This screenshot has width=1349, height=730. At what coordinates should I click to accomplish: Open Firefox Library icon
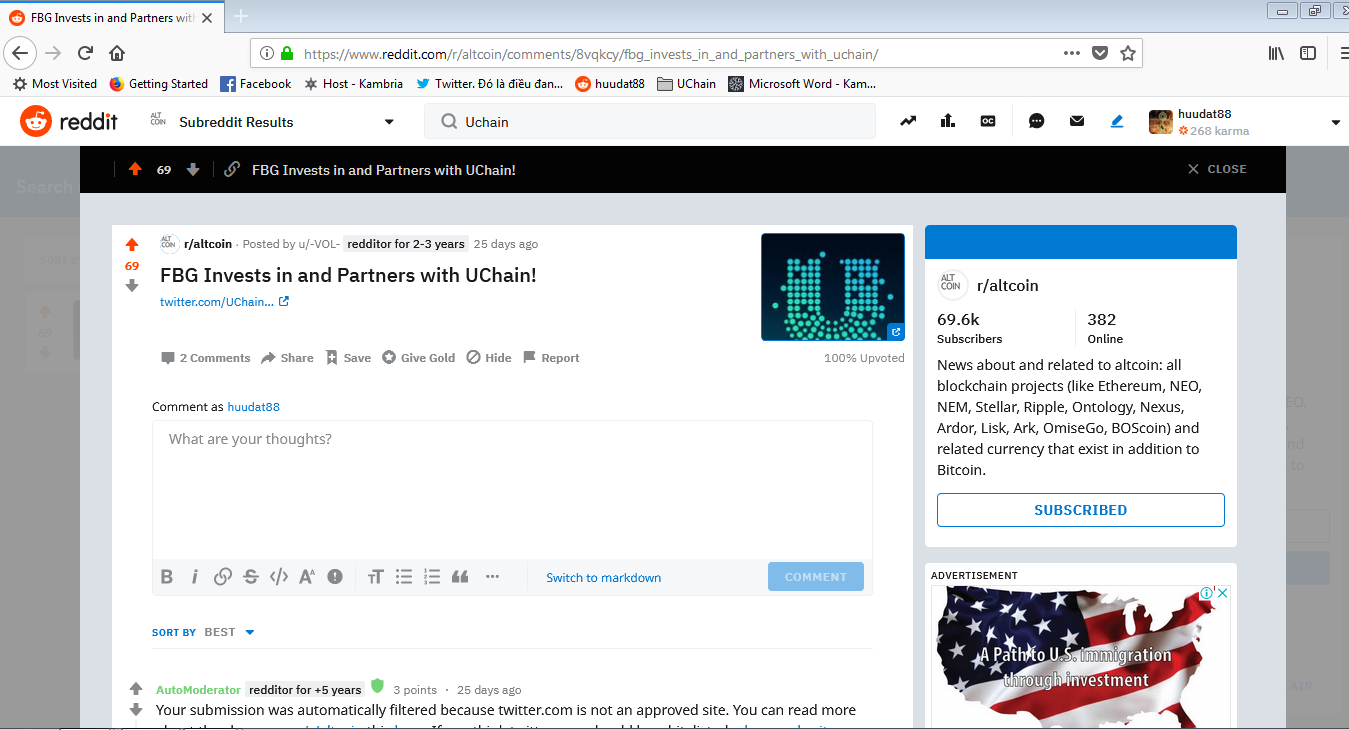(1277, 53)
